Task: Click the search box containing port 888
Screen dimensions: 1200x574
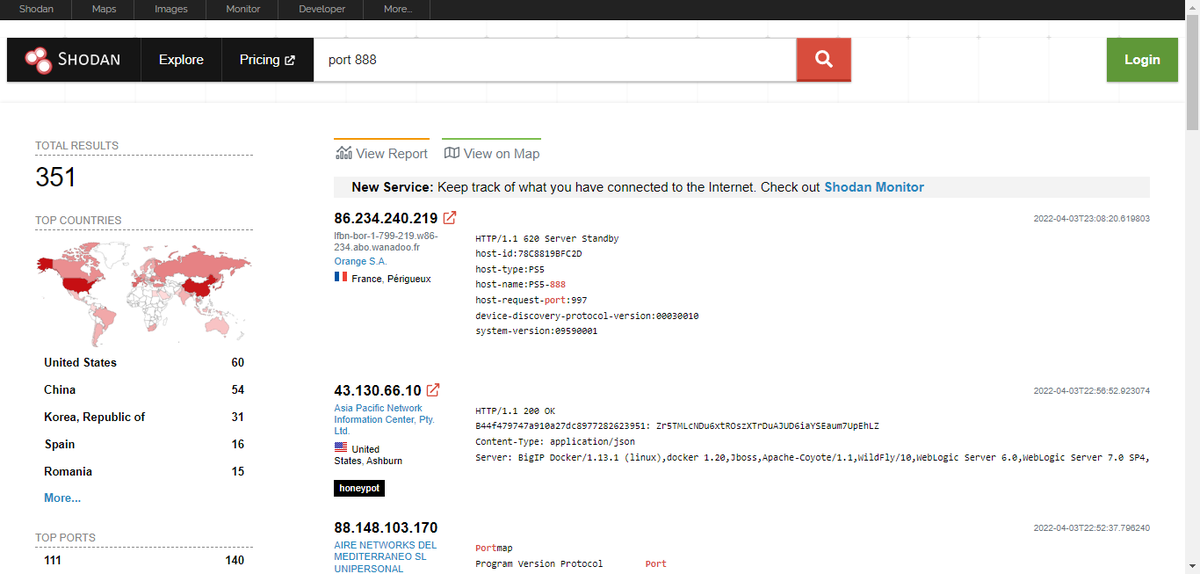Action: click(x=555, y=60)
